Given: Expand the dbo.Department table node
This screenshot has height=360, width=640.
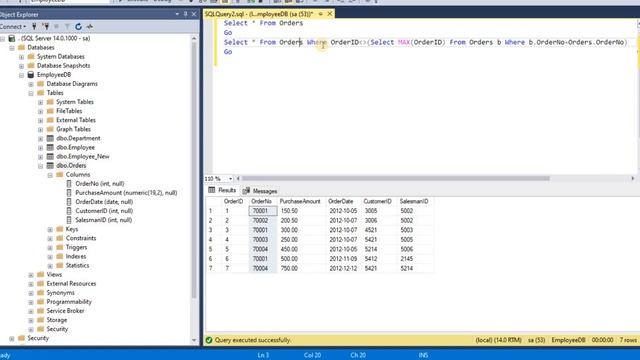Looking at the screenshot, I should pos(40,138).
